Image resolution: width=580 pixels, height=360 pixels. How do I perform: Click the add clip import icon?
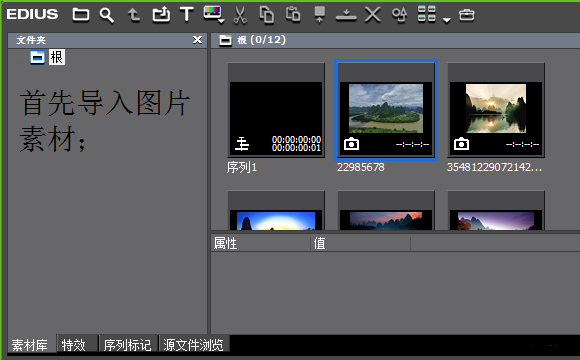161,15
